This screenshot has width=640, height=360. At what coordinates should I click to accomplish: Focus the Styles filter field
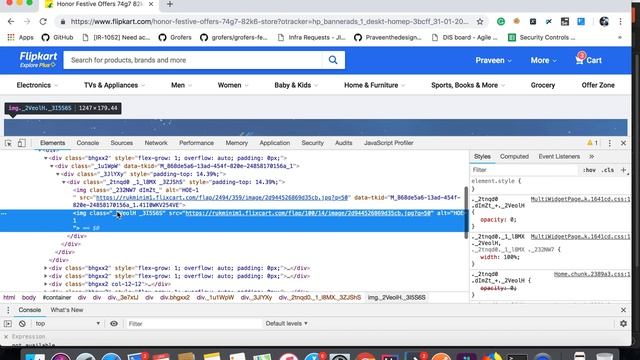(x=524, y=170)
